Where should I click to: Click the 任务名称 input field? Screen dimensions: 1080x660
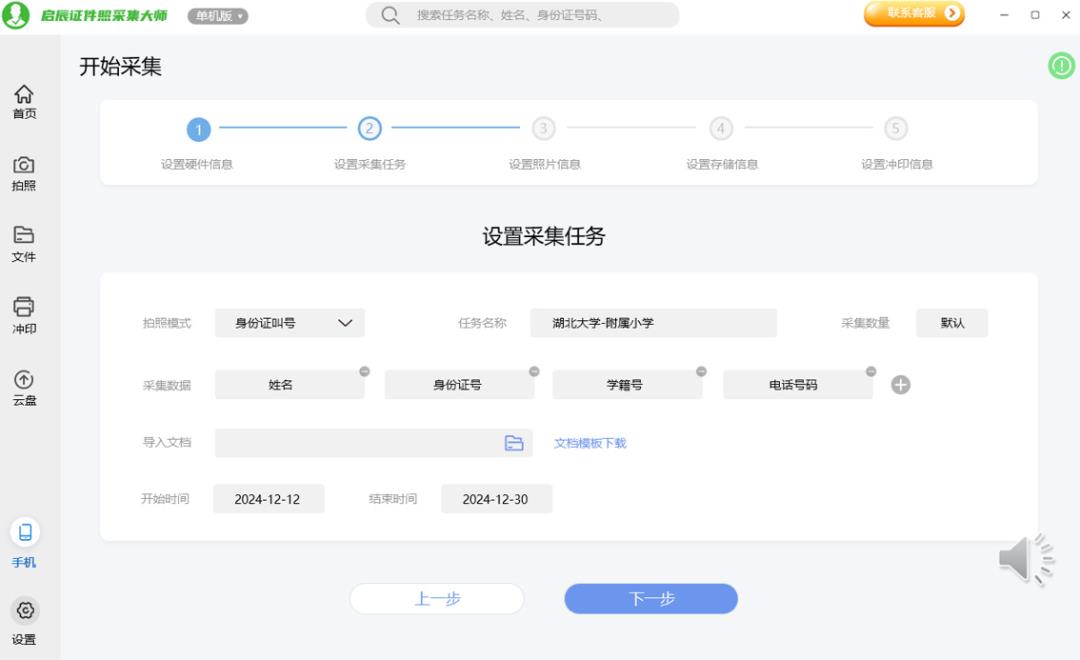tap(653, 323)
